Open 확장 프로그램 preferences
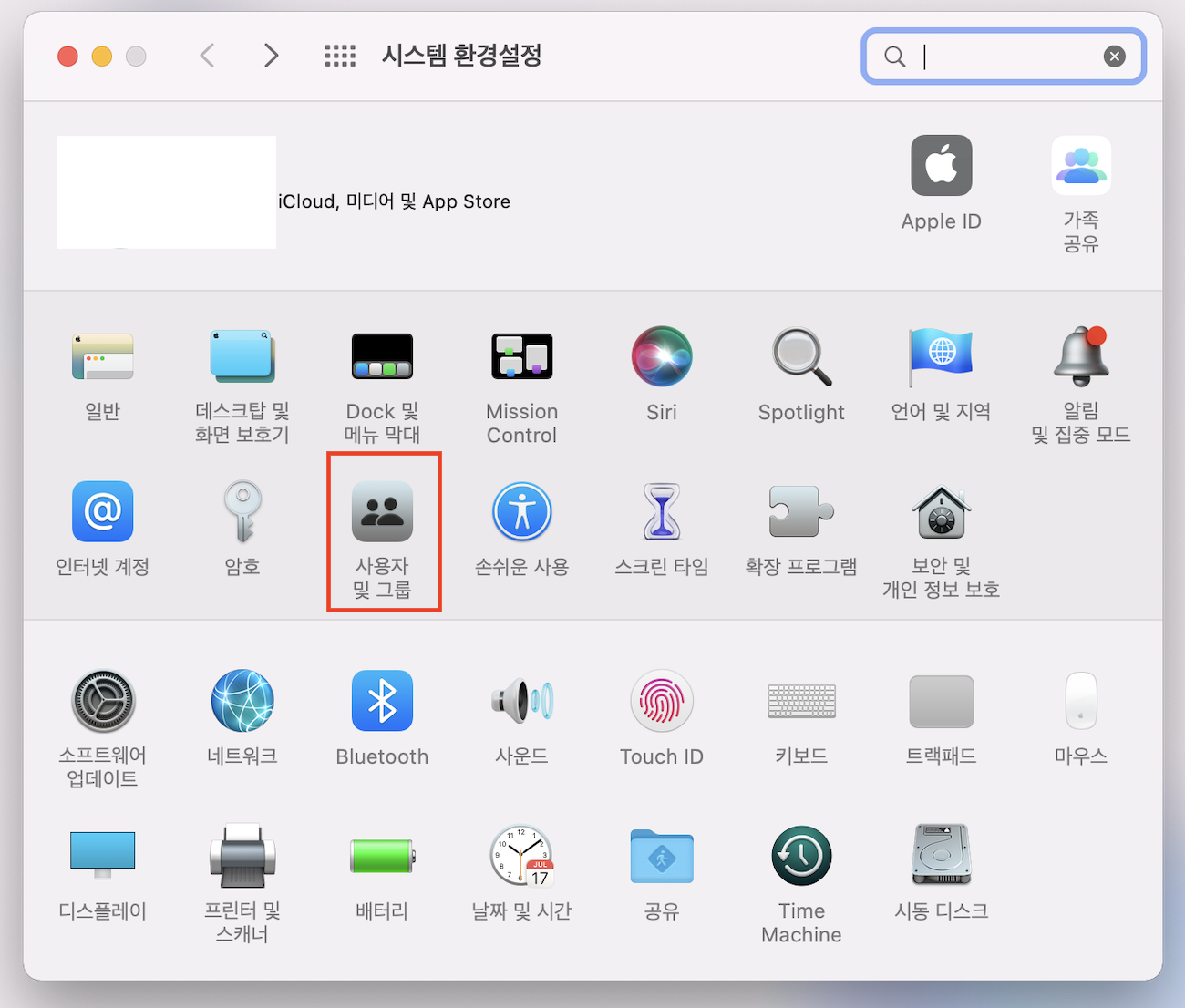The height and width of the screenshot is (1008, 1185). [x=801, y=511]
